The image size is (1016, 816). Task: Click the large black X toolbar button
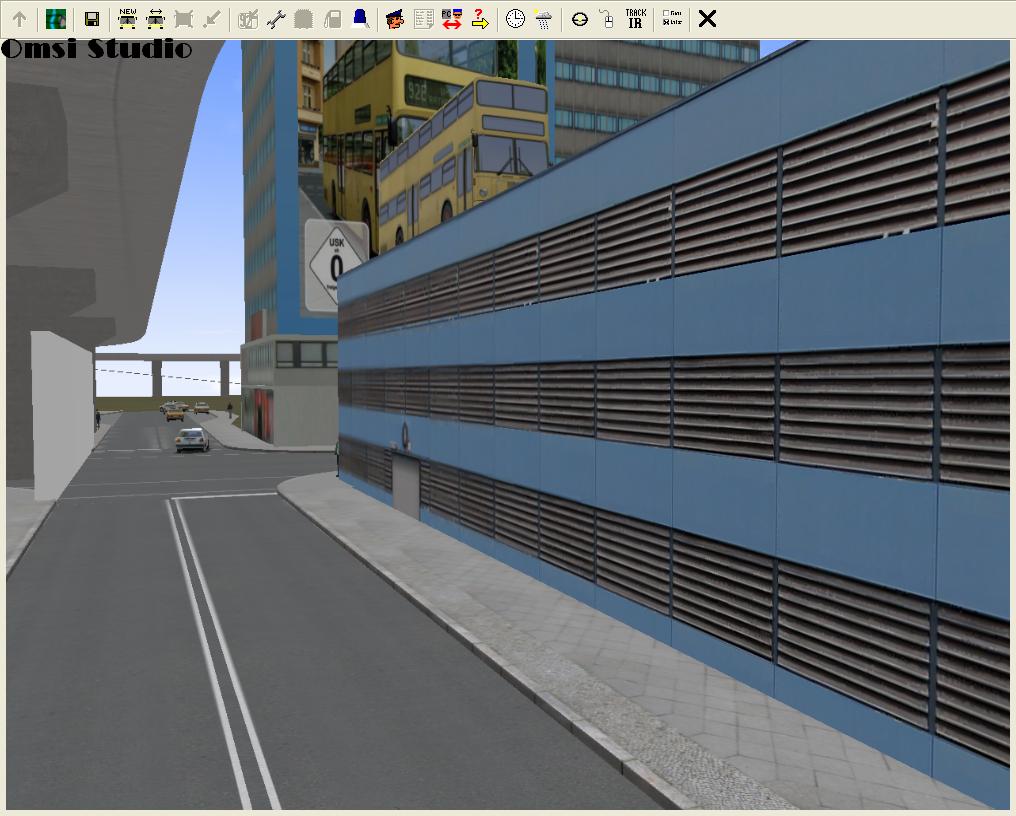point(707,18)
